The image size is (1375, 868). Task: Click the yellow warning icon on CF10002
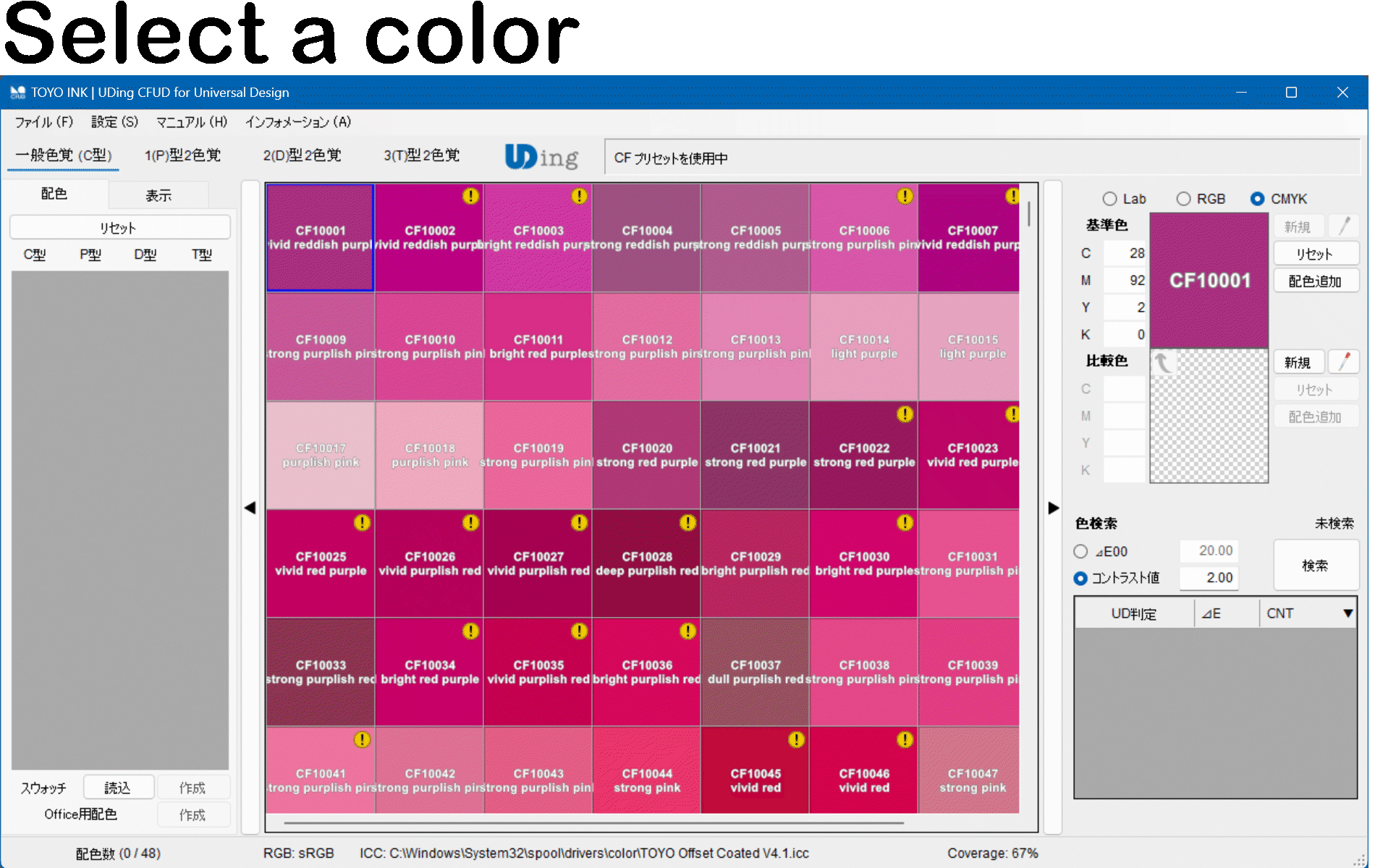tap(470, 196)
